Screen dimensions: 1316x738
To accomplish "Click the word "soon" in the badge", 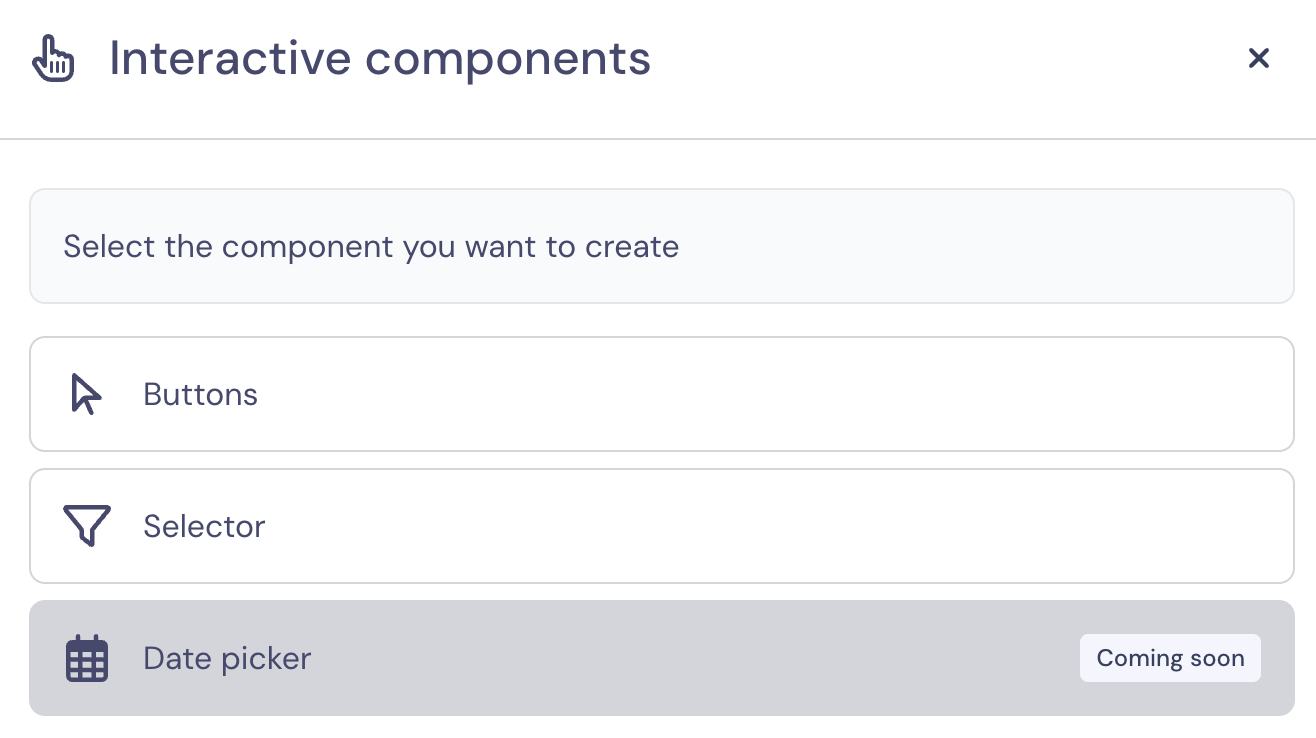I will pos(1218,658).
